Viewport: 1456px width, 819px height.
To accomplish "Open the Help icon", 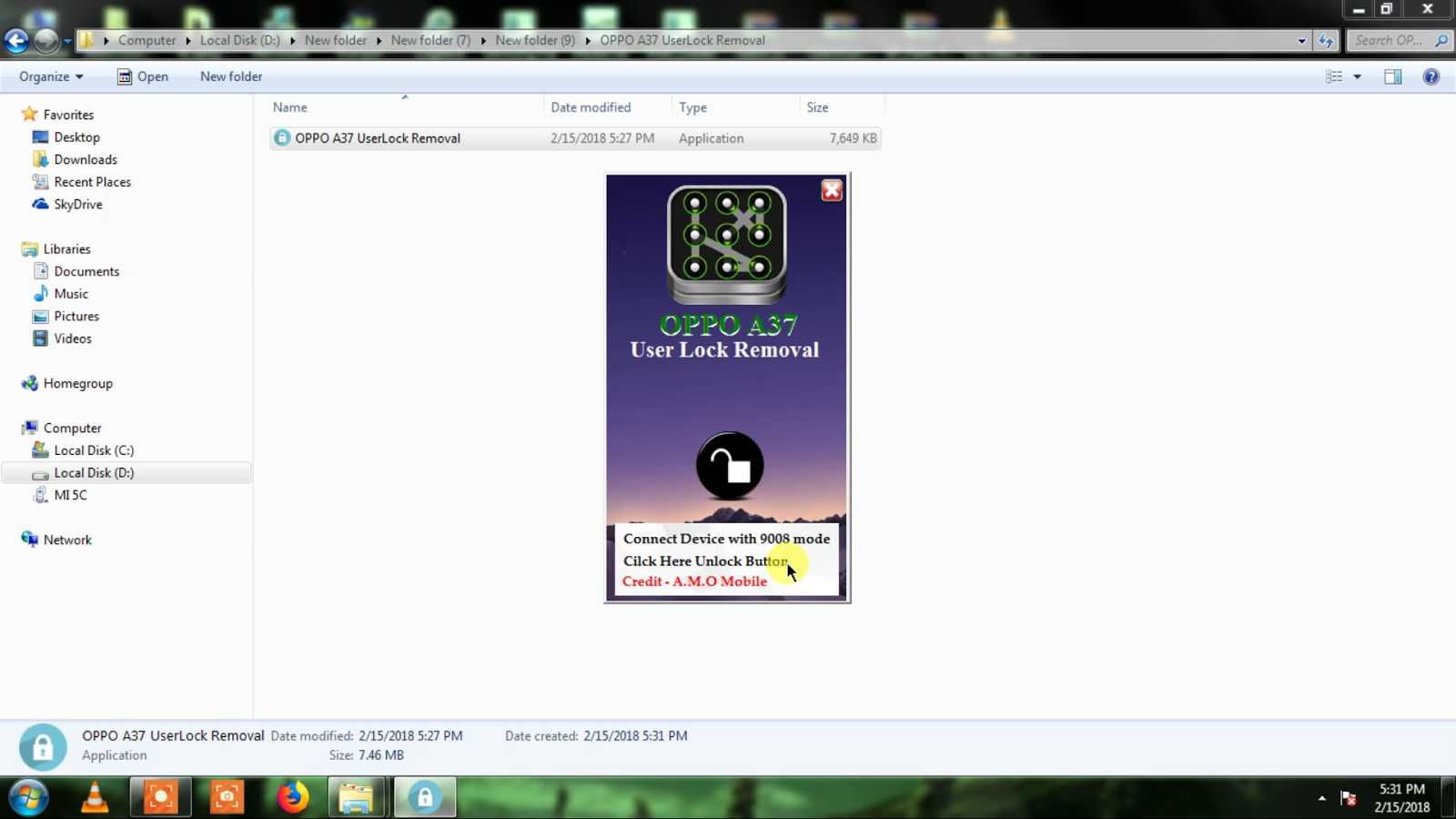I will 1431,76.
